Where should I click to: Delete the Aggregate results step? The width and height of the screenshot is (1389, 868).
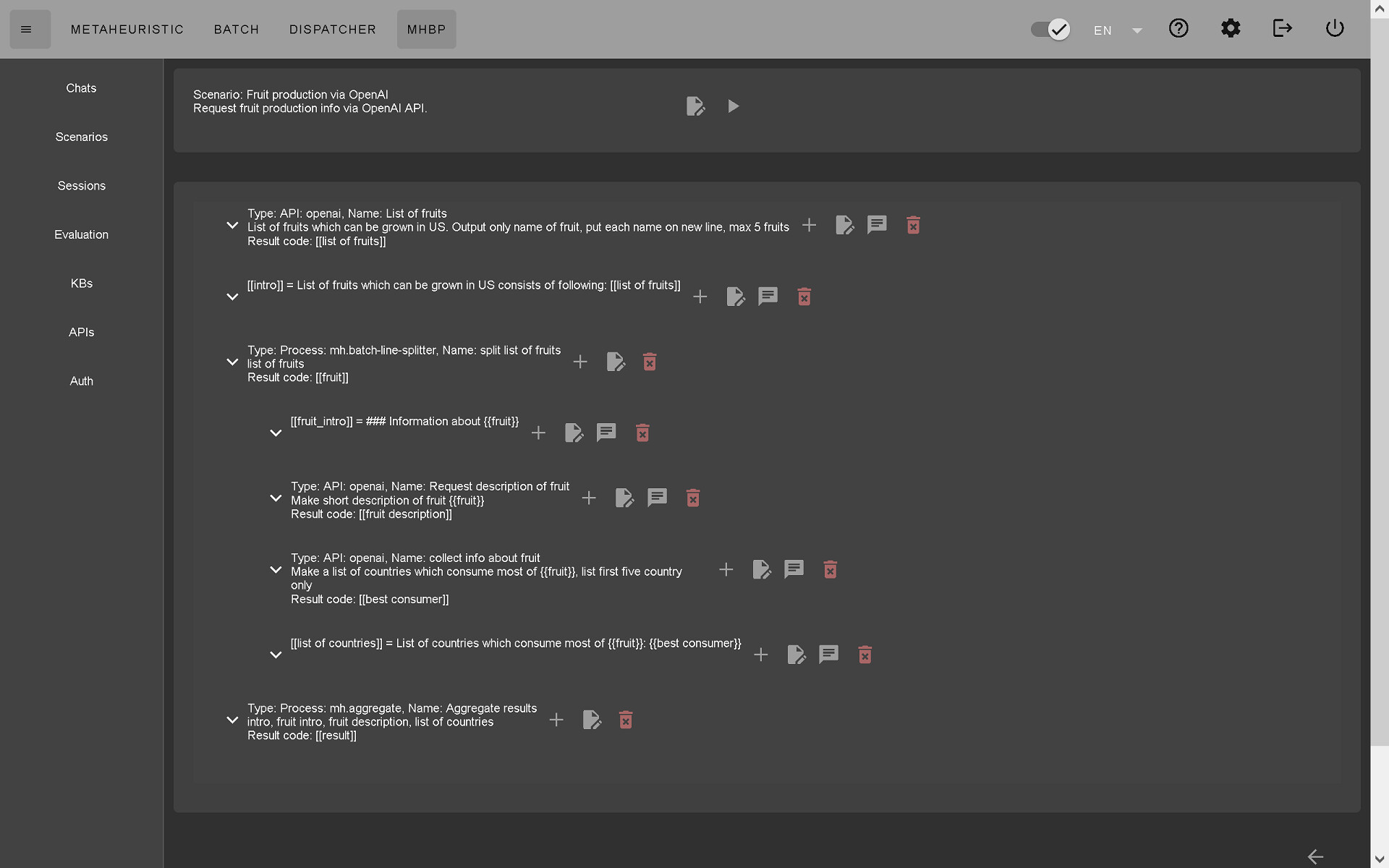point(626,720)
